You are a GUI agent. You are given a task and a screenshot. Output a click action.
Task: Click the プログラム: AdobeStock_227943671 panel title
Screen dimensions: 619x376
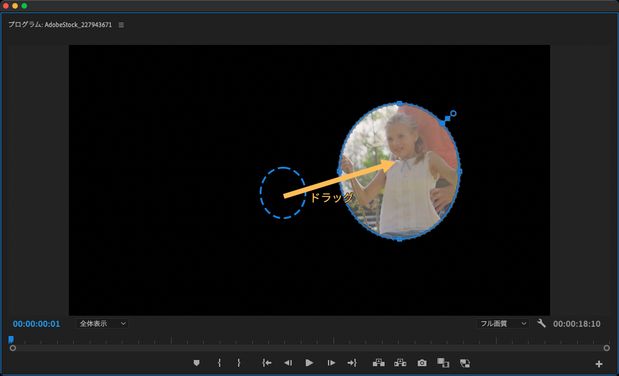[x=60, y=24]
